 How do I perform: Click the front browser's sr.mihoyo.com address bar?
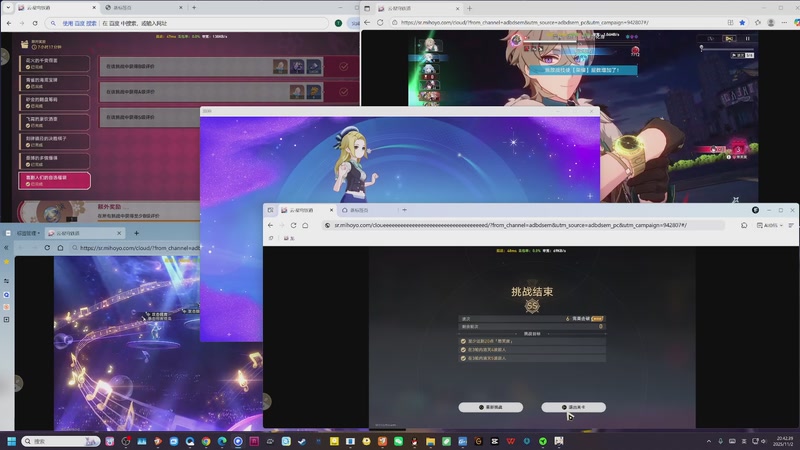523,225
